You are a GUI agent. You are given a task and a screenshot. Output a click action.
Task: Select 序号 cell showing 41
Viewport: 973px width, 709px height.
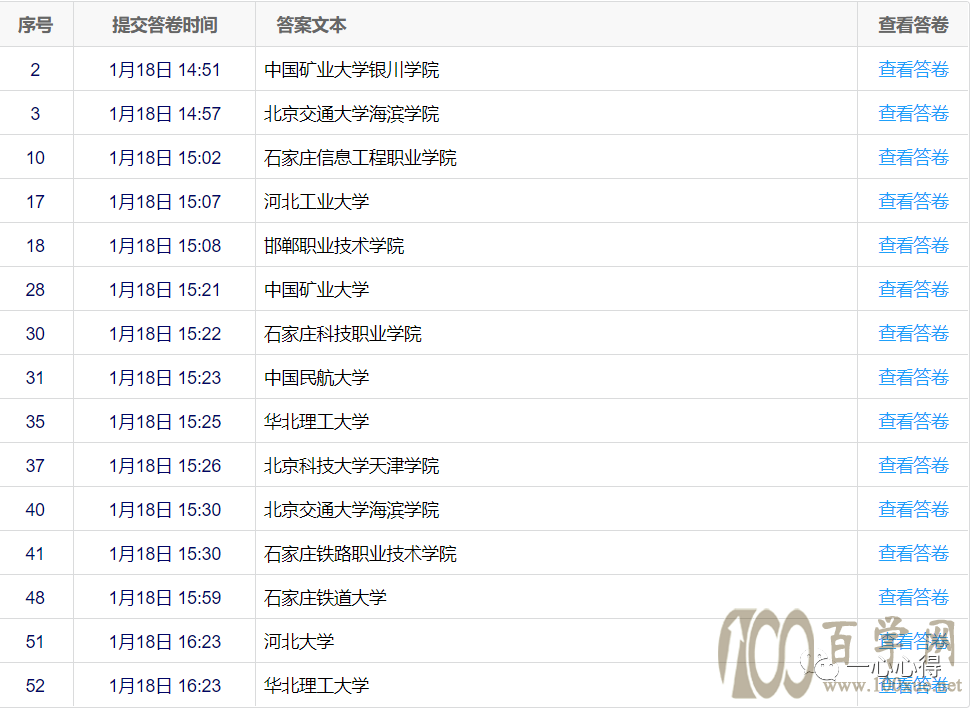tap(35, 554)
